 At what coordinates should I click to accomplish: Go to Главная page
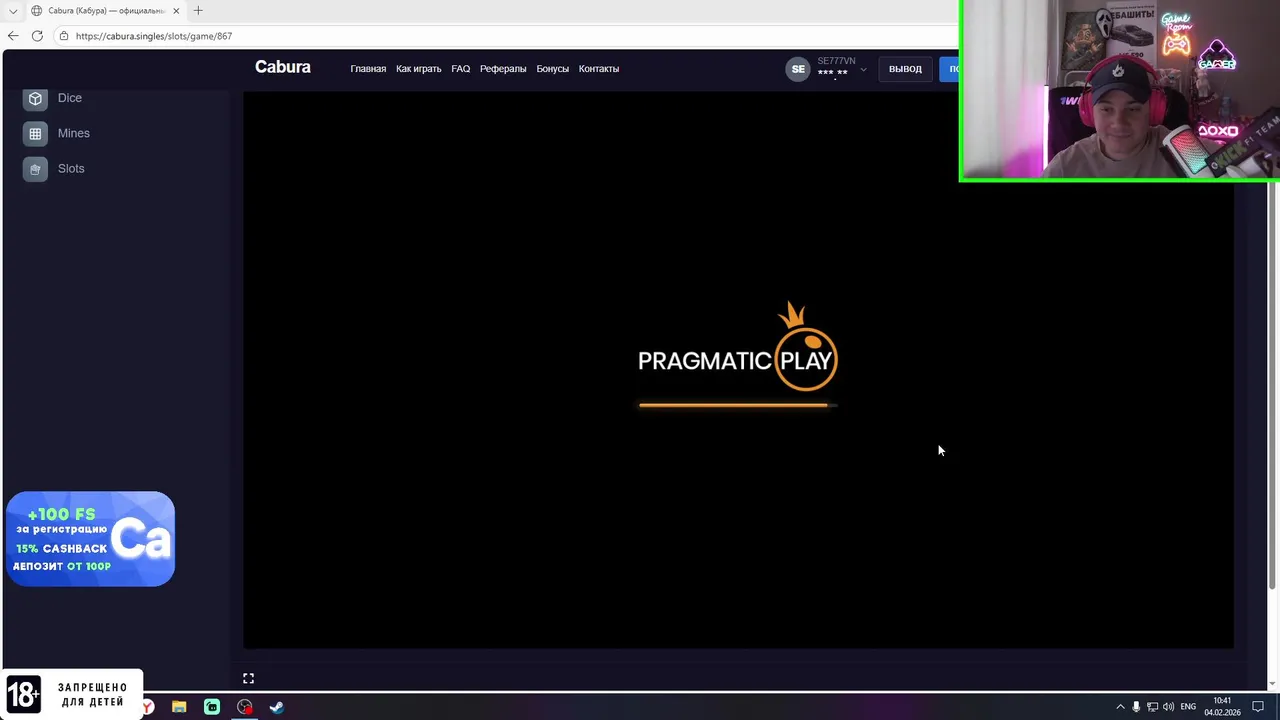point(368,69)
